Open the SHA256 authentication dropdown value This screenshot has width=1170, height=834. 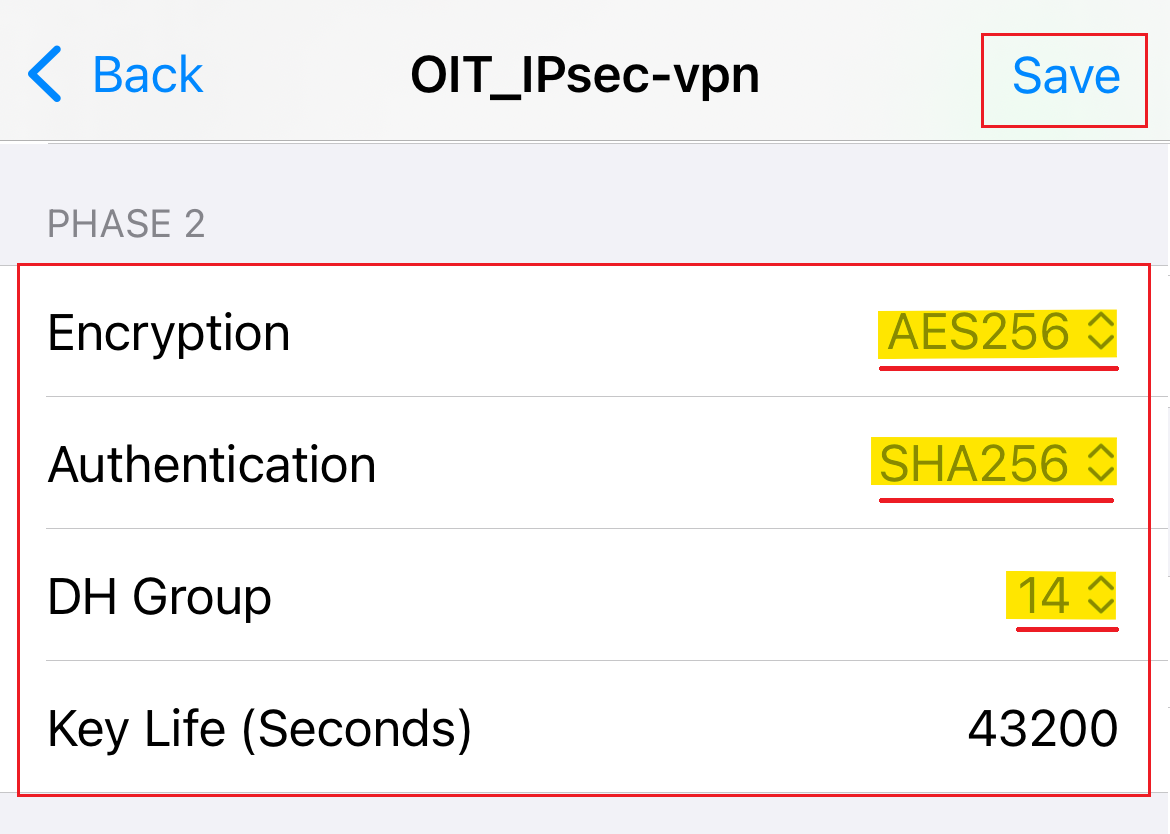[974, 464]
